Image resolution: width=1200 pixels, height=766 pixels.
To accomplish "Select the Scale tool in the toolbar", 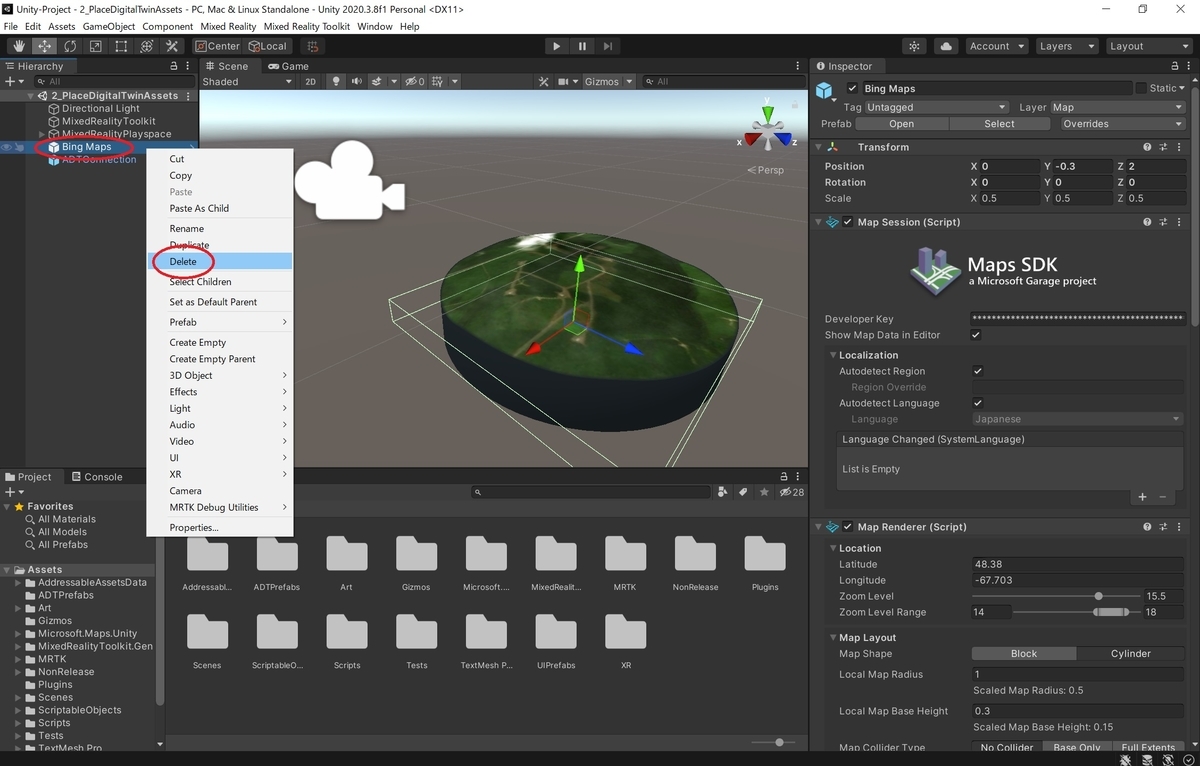I will pyautogui.click(x=95, y=46).
